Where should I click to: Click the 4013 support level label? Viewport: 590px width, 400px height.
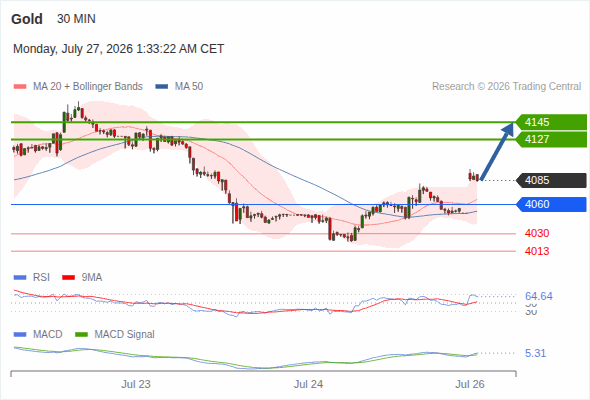click(x=537, y=251)
